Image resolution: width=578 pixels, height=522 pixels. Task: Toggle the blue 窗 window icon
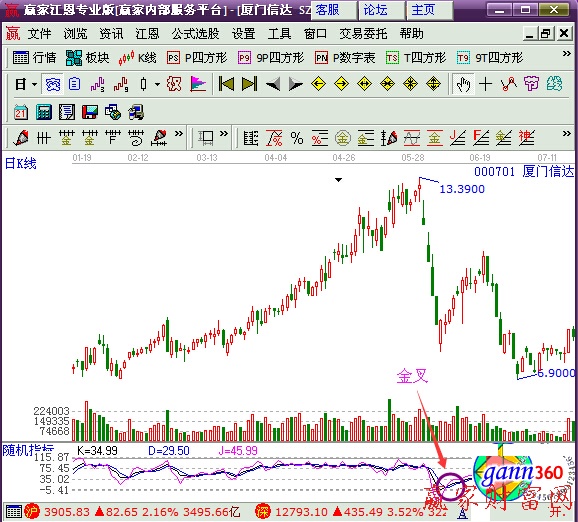53,84
